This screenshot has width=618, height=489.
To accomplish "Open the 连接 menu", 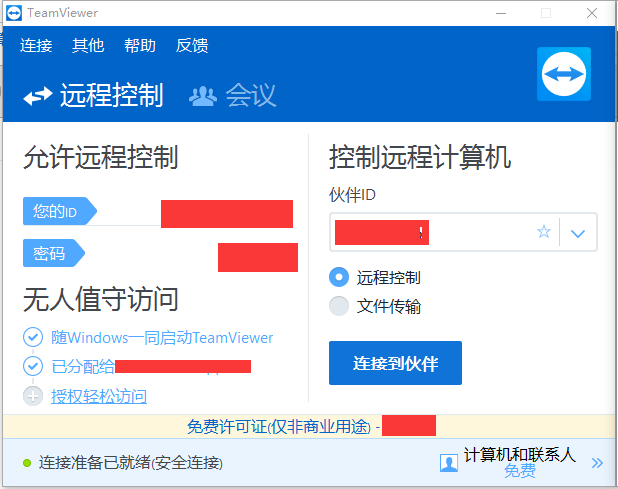I will tap(36, 45).
